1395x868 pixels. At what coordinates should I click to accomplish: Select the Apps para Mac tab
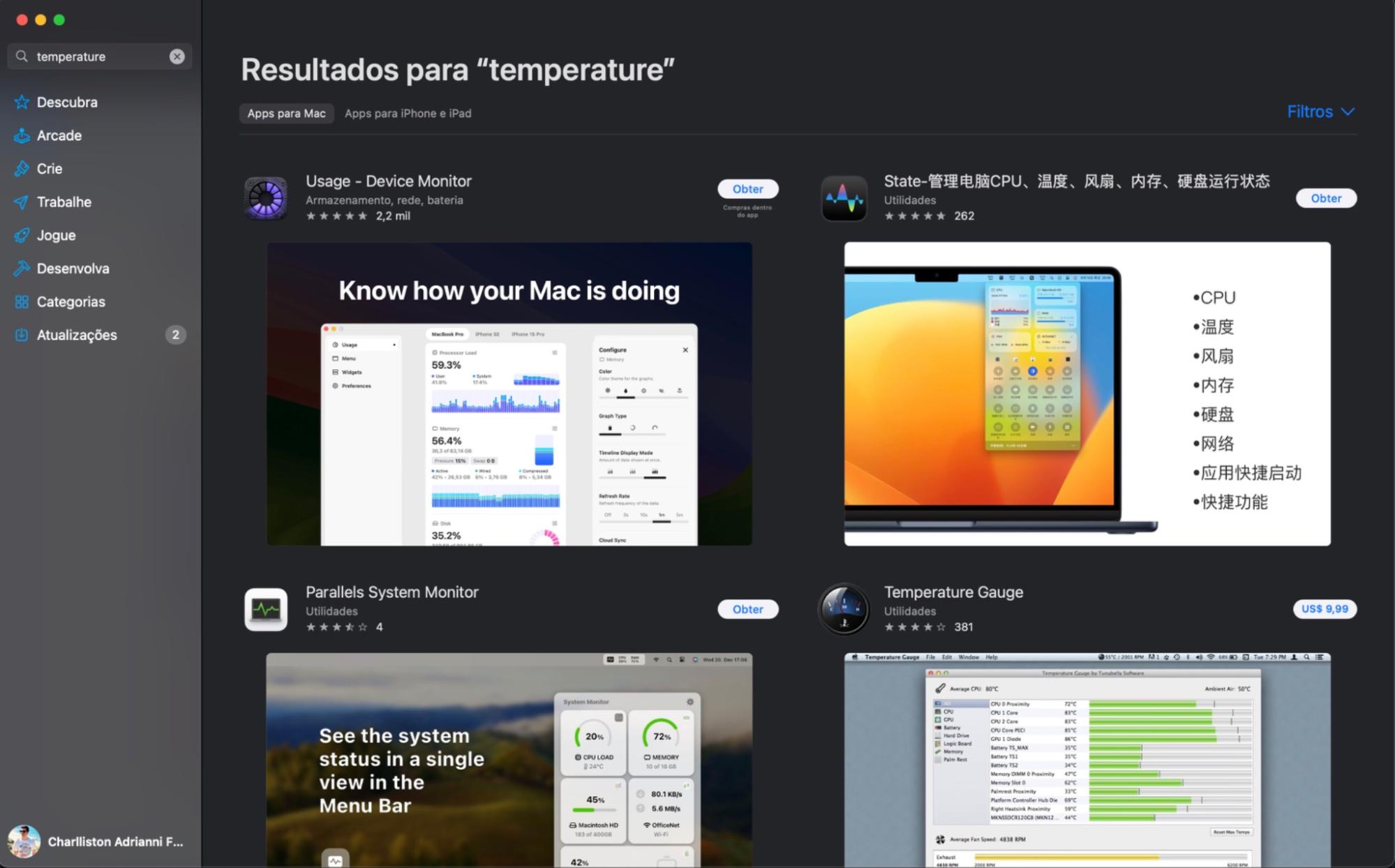286,113
